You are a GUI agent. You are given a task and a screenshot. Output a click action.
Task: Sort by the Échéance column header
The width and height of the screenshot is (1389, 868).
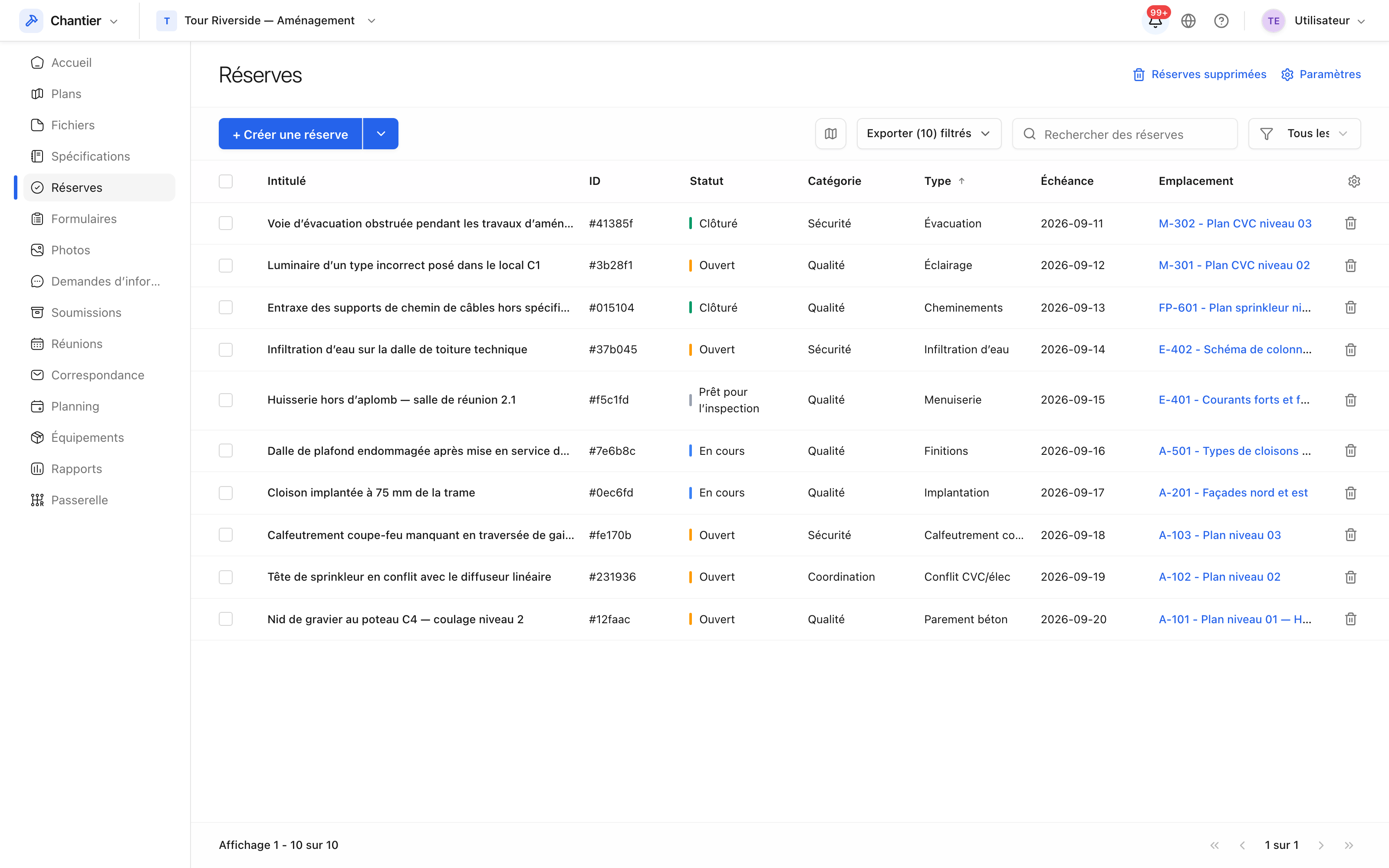point(1067,181)
